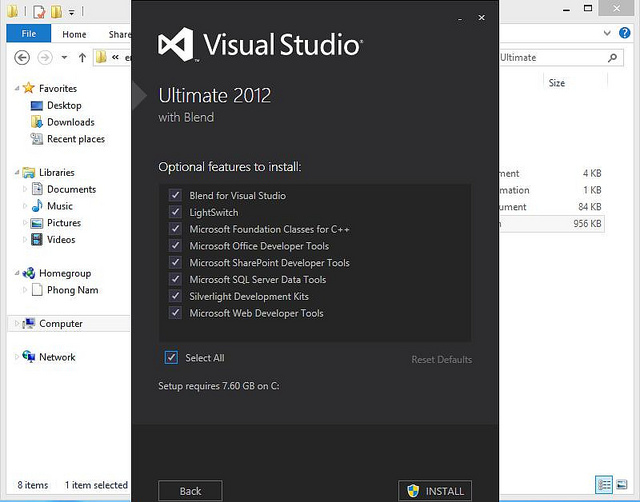Open the Share ribbon tab in Explorer

[x=120, y=34]
